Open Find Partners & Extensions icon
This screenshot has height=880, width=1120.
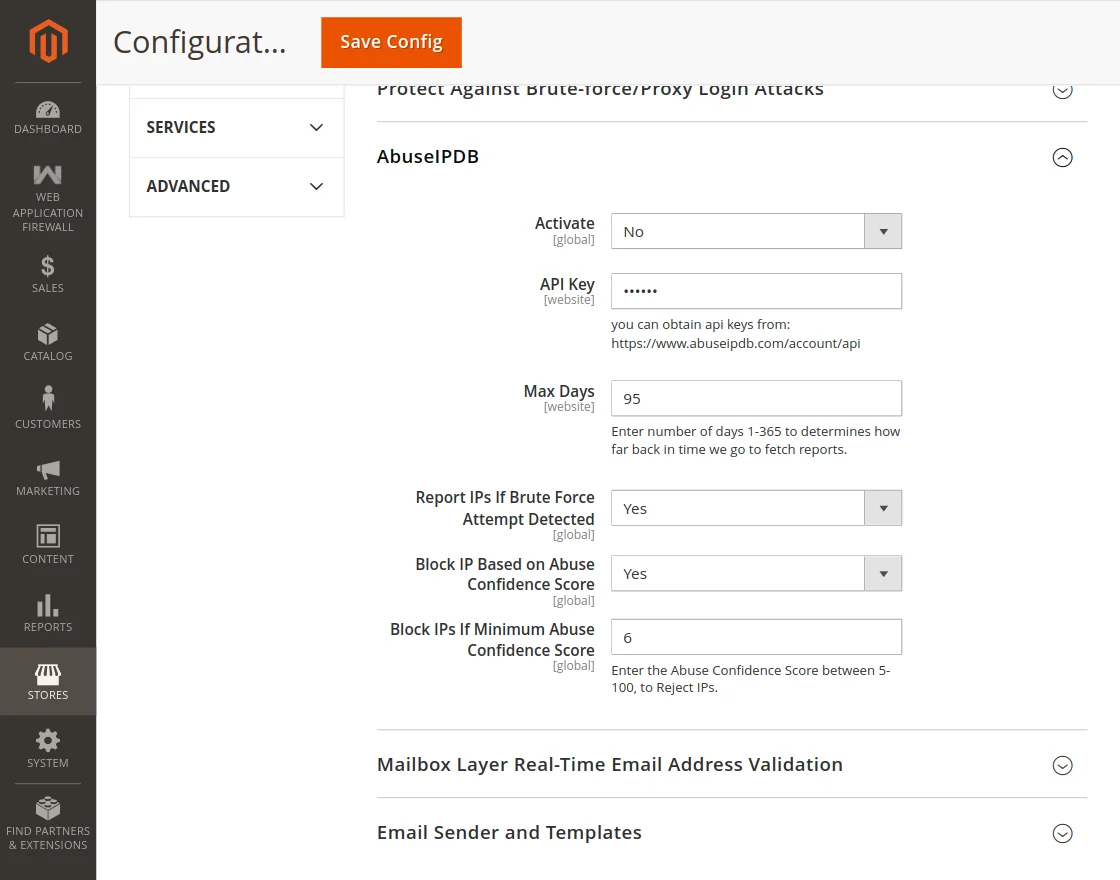coord(48,808)
